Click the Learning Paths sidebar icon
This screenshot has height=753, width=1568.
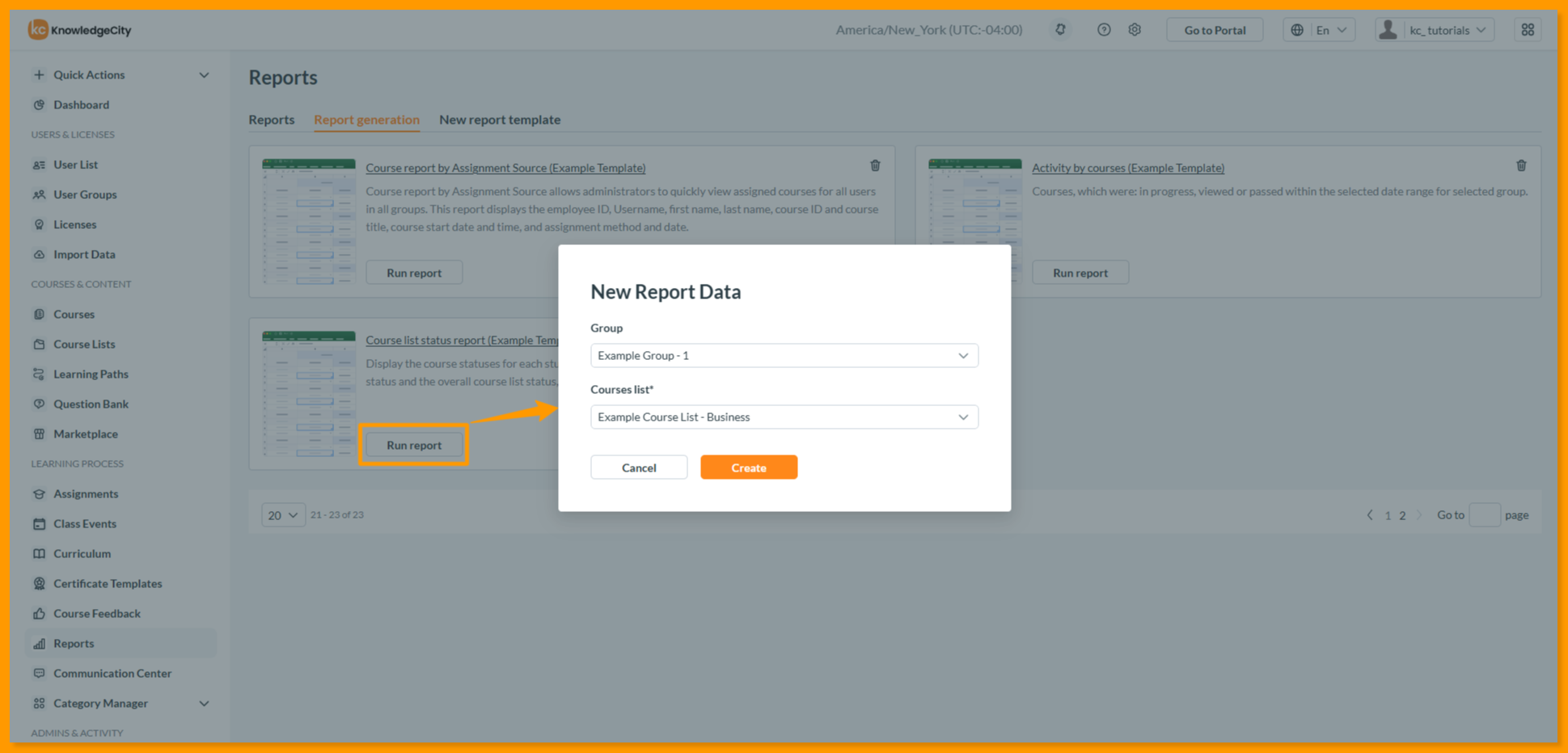coord(39,374)
